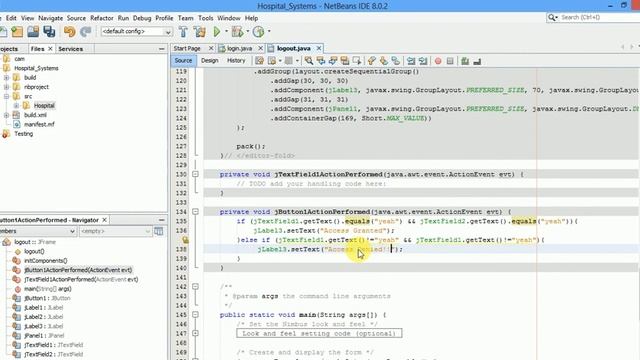Viewport: 640px width, 360px height.
Task: Open Profile Project dropdown arrow
Action: point(269,31)
